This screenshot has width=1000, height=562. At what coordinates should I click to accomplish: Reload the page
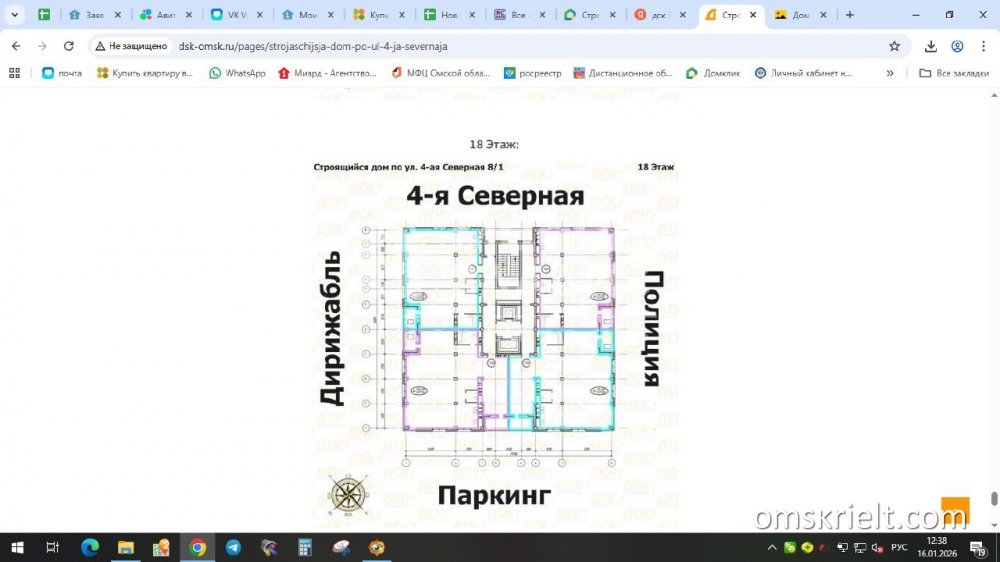pyautogui.click(x=68, y=46)
